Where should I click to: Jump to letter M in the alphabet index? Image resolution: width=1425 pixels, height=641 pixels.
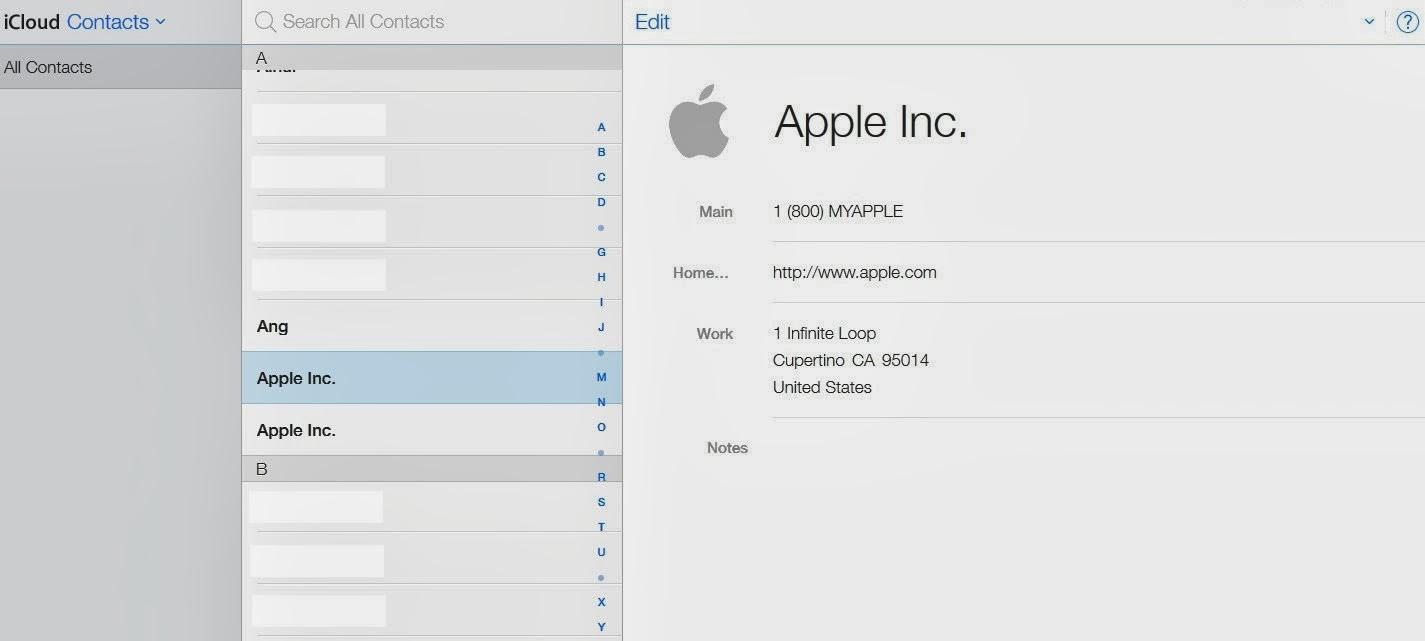[x=601, y=377]
